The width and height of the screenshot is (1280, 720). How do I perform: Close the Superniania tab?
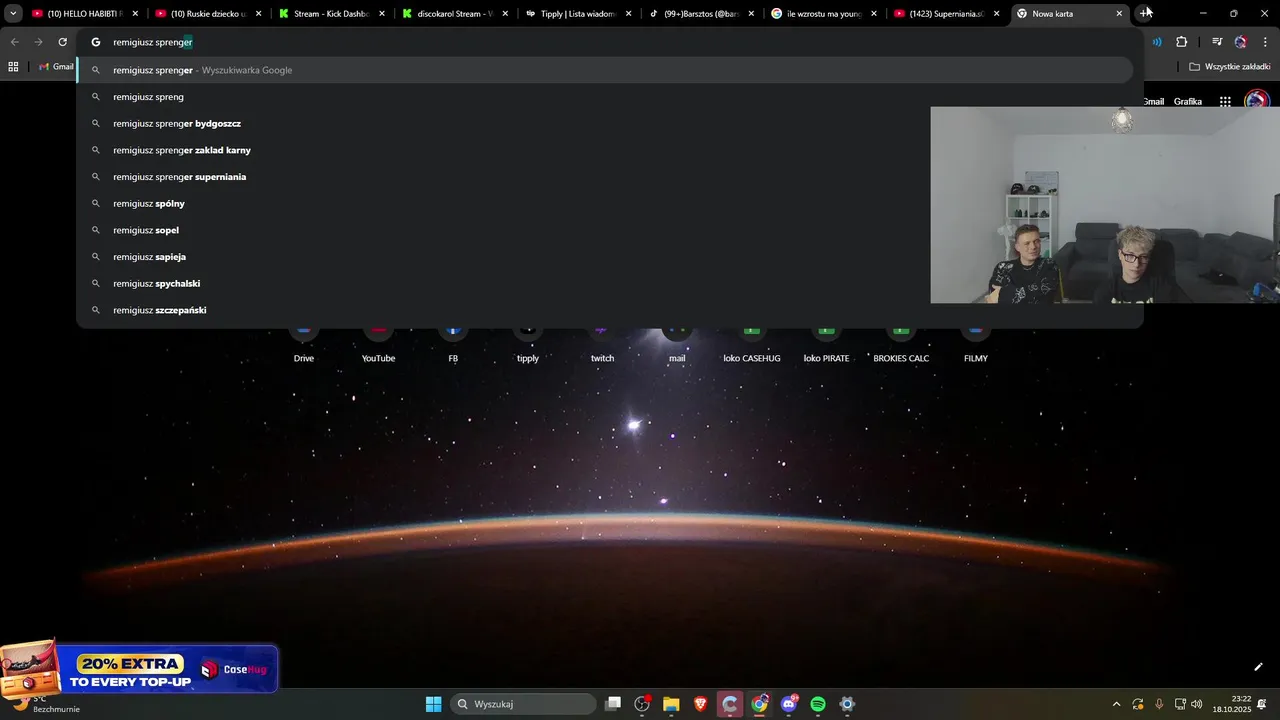[996, 14]
